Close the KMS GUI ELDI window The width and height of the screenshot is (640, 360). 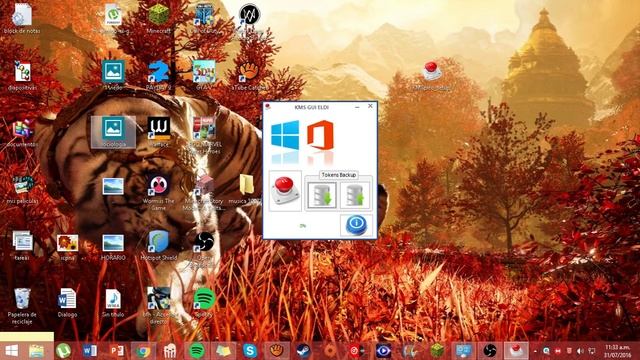point(370,106)
